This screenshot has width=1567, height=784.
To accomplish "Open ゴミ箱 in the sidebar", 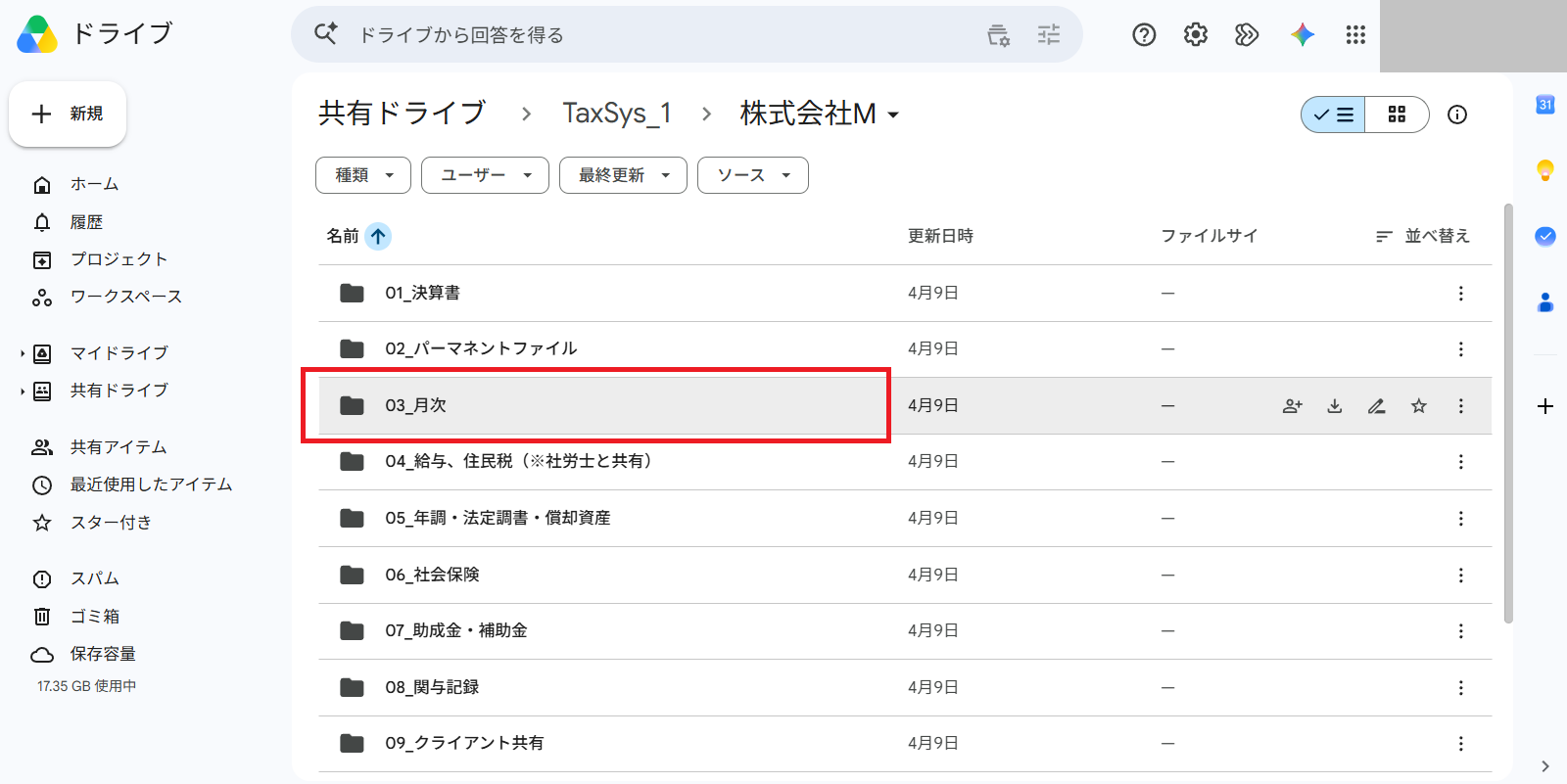I will click(x=95, y=617).
